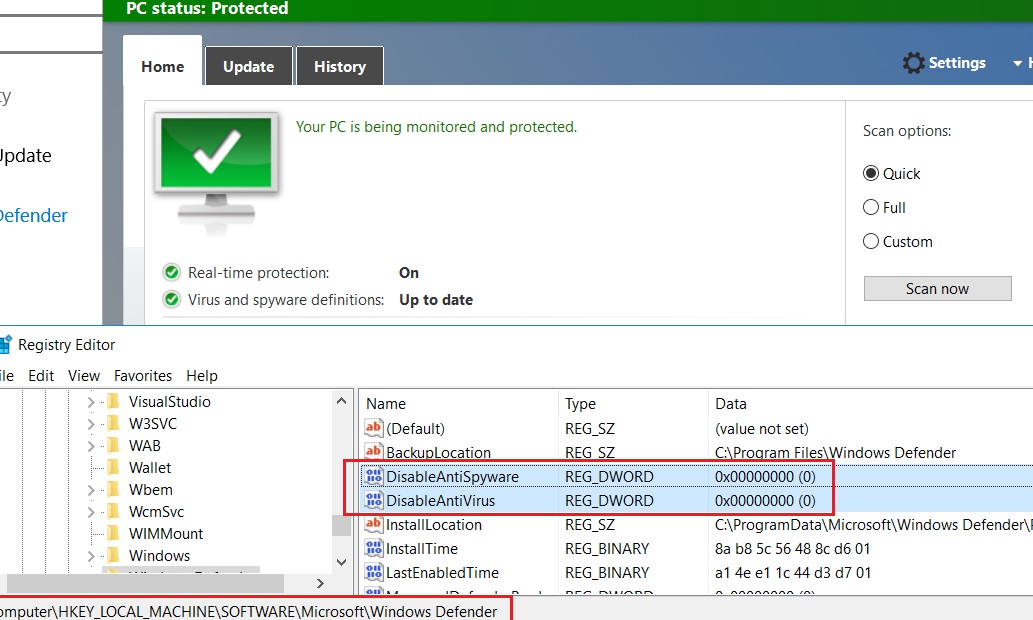The image size is (1033, 620).
Task: Click the WAB folder icon
Action: pos(113,445)
